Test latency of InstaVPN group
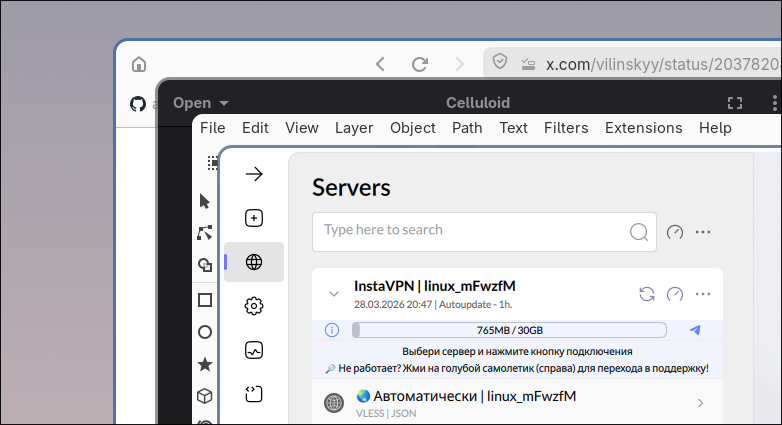Screen dimensions: 782x425 point(675,294)
